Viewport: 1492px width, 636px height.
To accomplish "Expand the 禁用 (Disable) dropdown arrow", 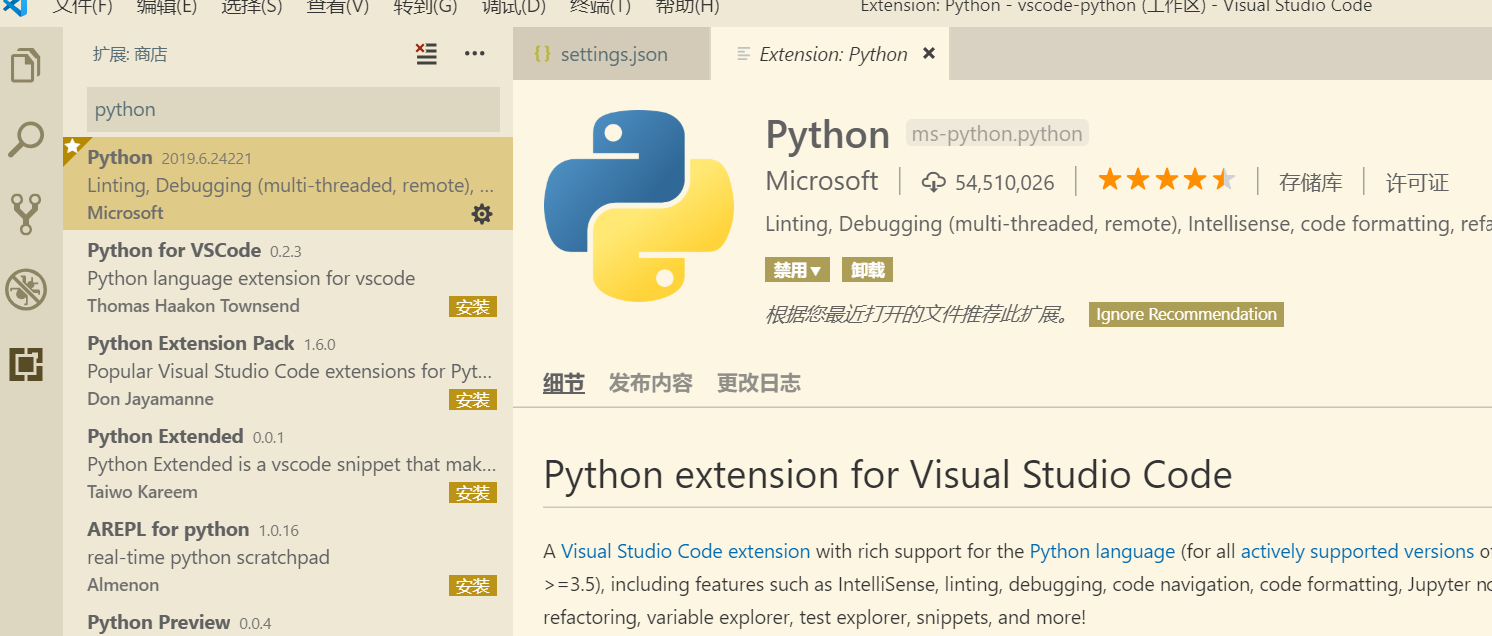I will [817, 269].
